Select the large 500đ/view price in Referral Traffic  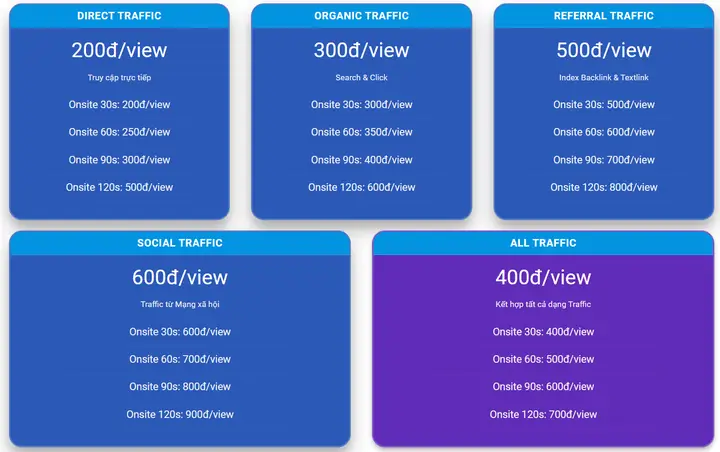(604, 50)
